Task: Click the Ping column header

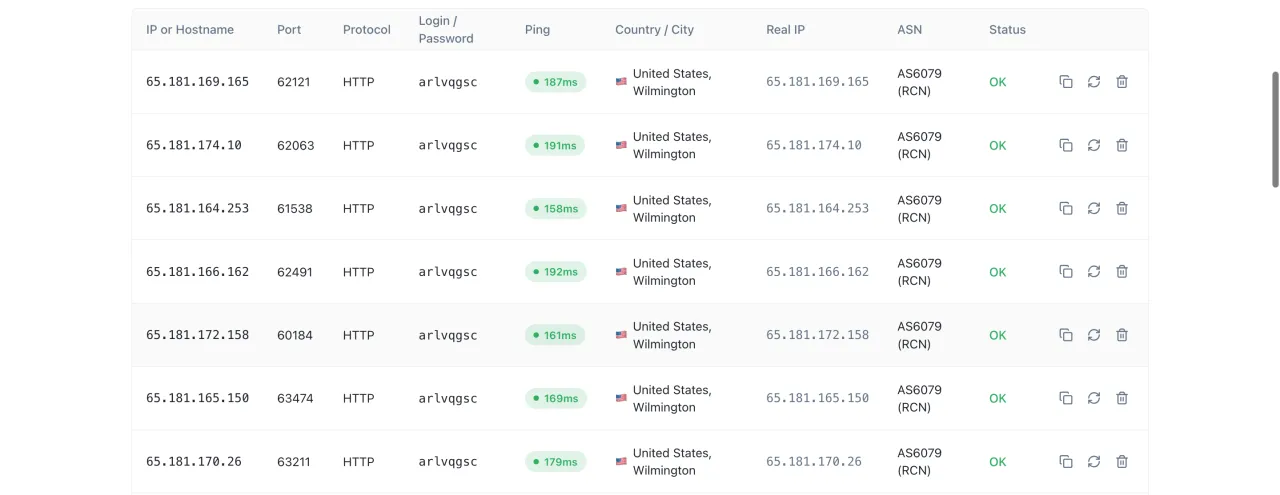Action: (x=537, y=30)
